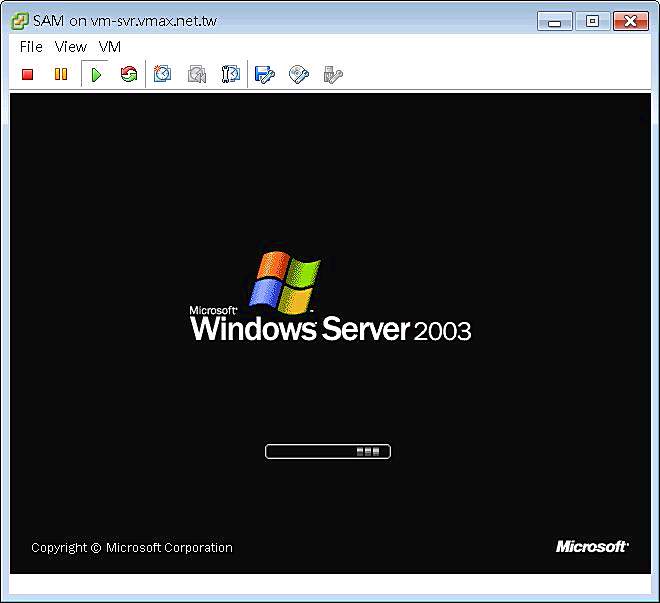
Task: Open Snapshot Manager wrench-clock icon
Action: 230,74
